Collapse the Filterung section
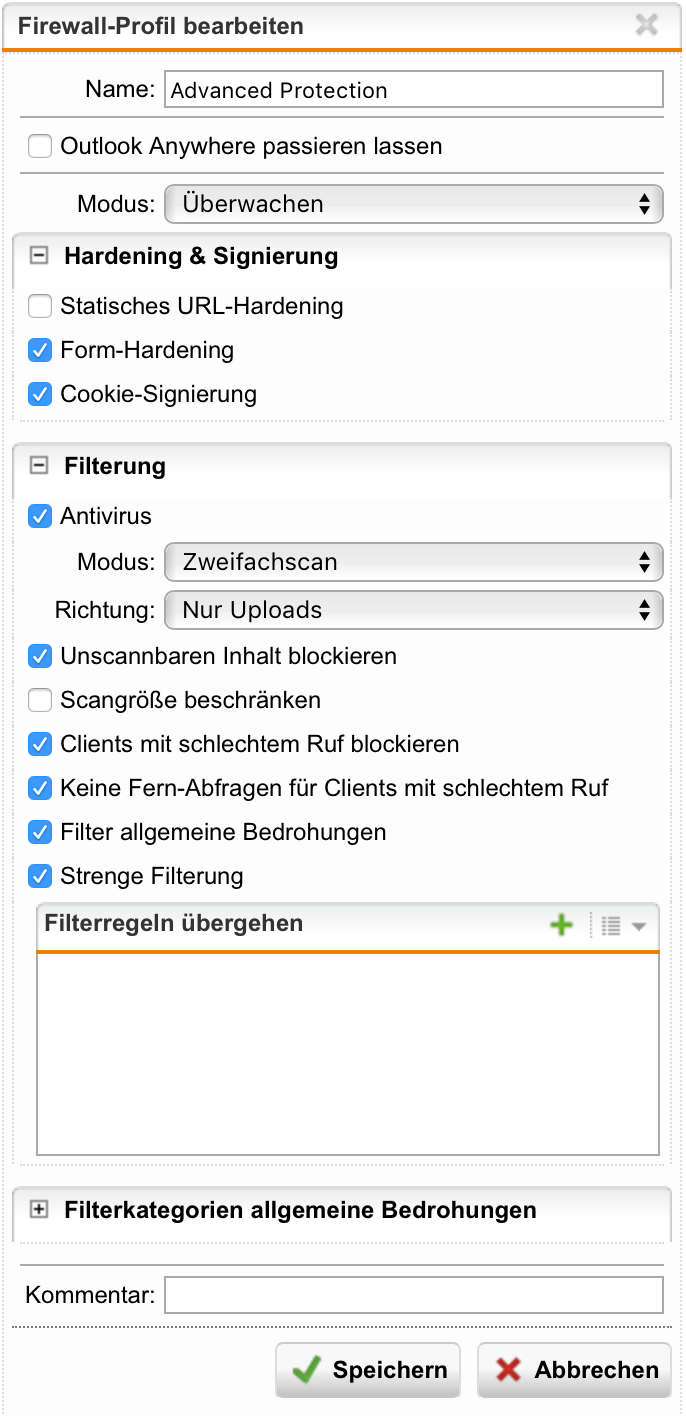This screenshot has height=1416, width=686. pyautogui.click(x=39, y=466)
